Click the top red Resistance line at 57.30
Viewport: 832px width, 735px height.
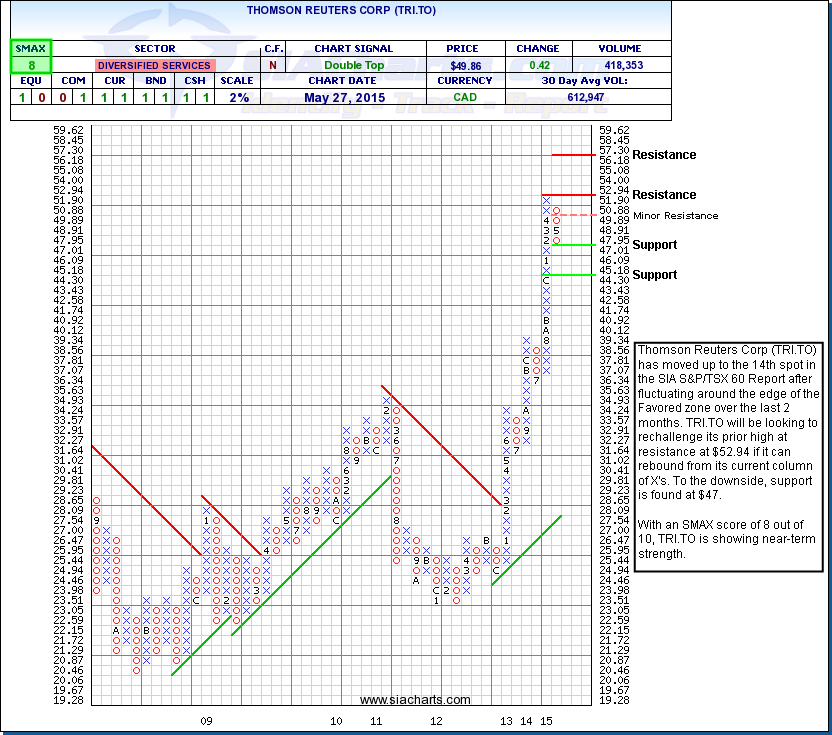pyautogui.click(x=574, y=155)
